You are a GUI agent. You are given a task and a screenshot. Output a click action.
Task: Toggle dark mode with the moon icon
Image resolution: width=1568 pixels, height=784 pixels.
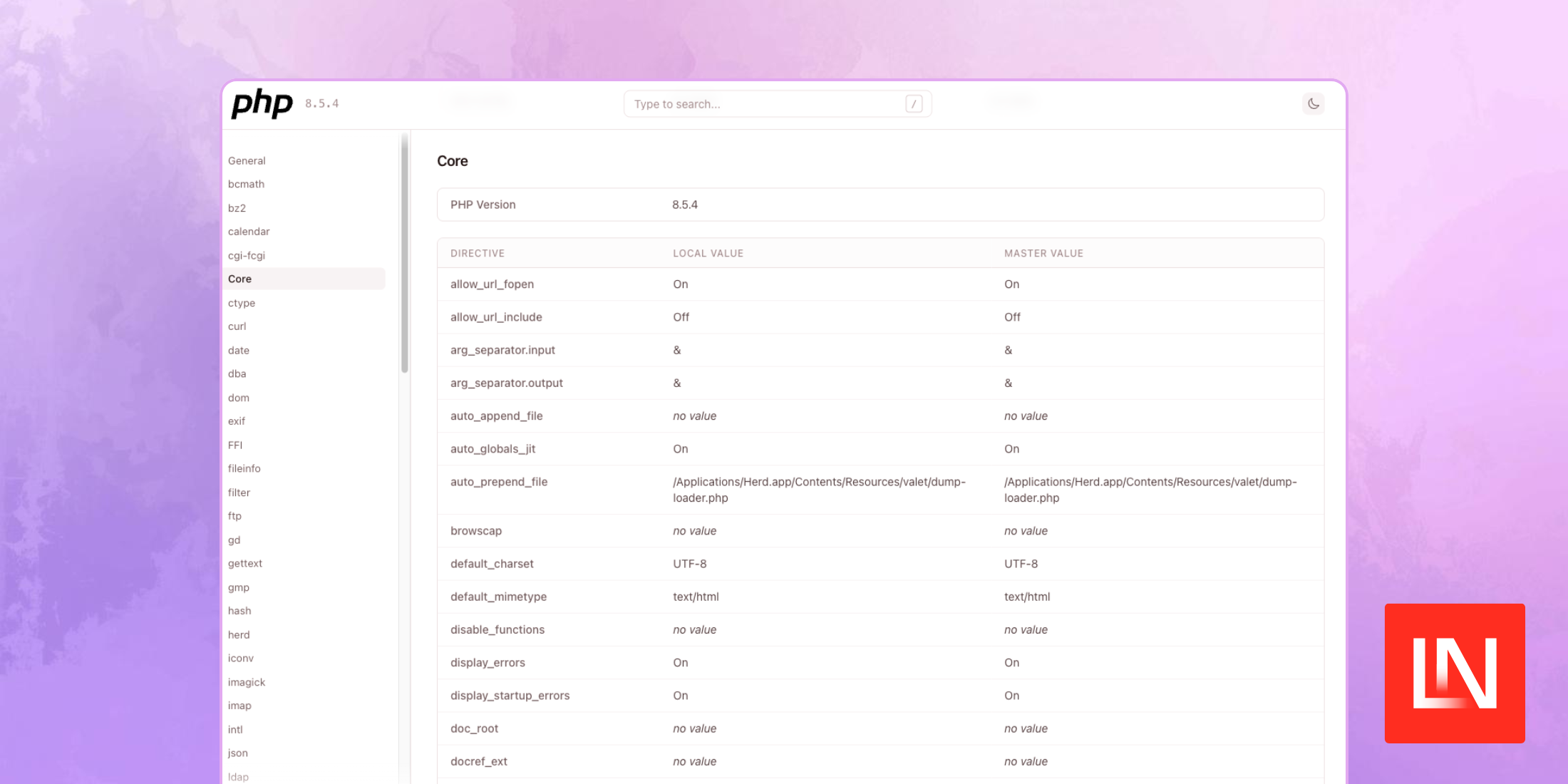(1314, 103)
